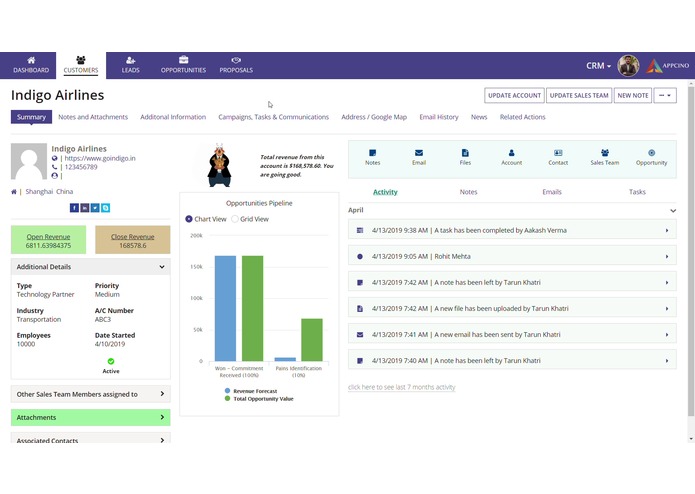Screen dimensions: 695x494
Task: Switch to the Notes activity tab
Action: coord(468,192)
